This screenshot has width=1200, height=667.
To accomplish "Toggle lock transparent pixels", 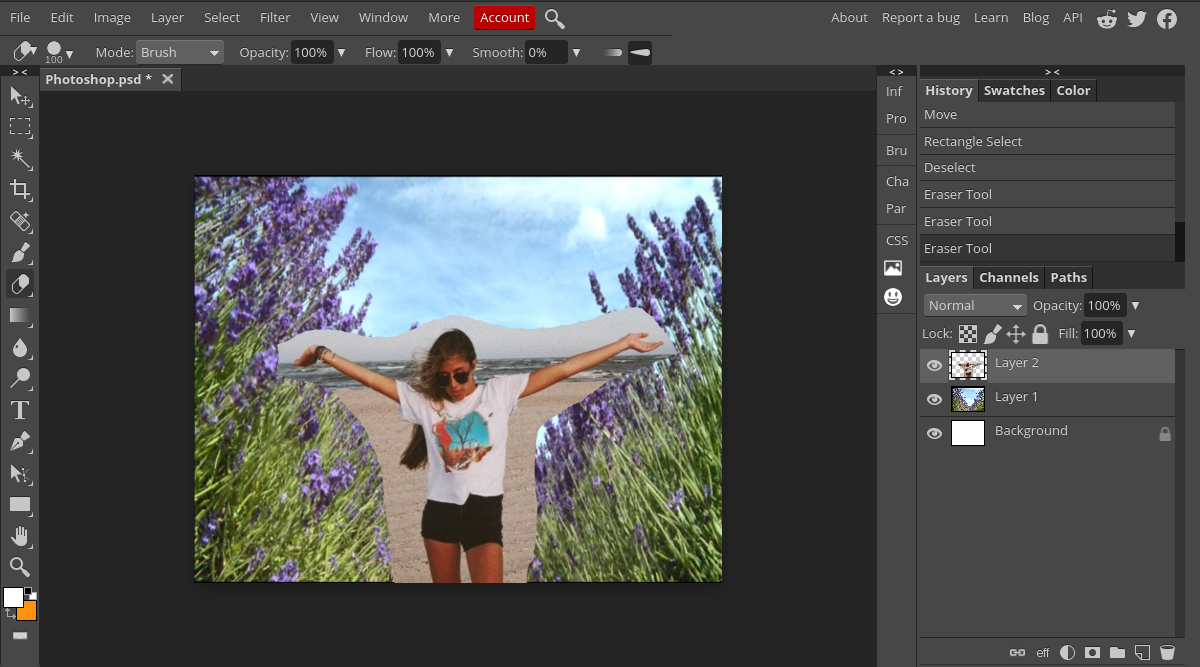I will pyautogui.click(x=968, y=334).
